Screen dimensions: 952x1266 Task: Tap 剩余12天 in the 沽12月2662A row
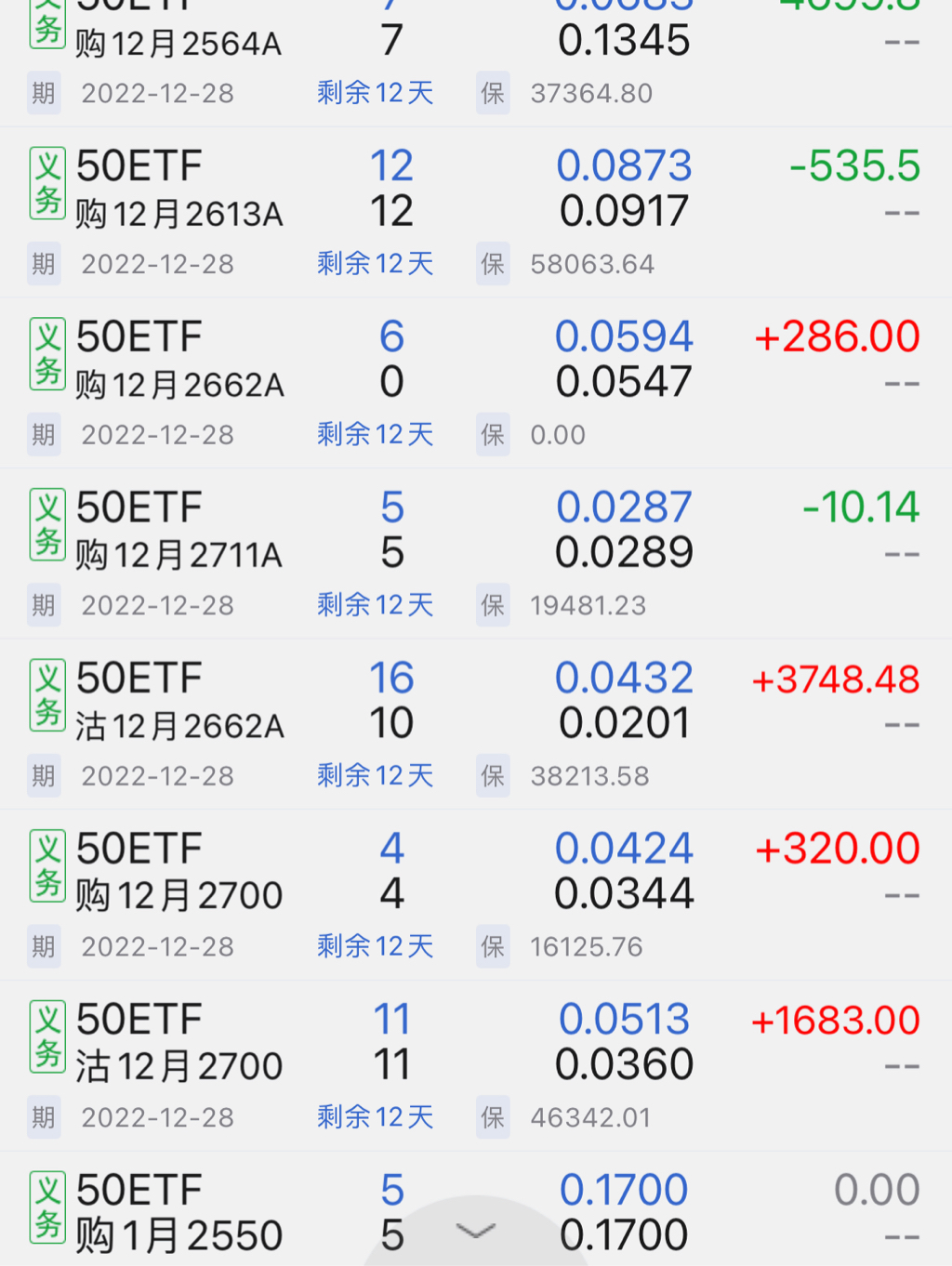point(376,776)
